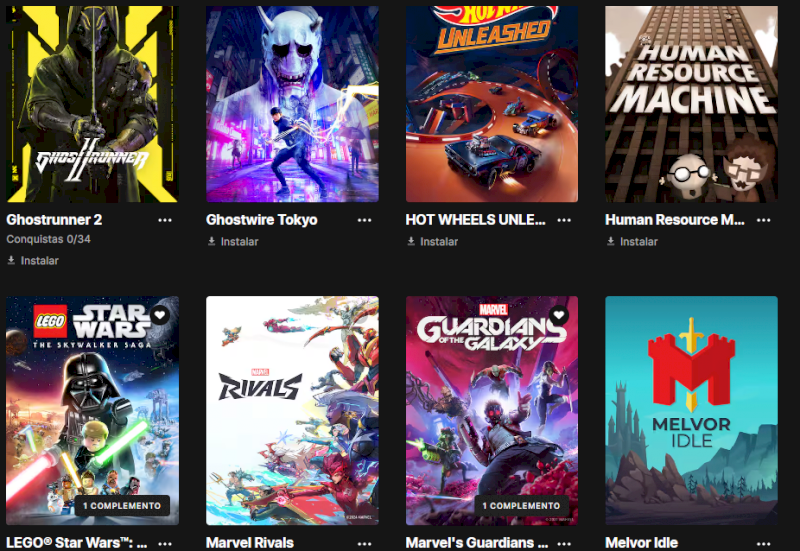Click Instalar under Ghostwire Tokyo

pyautogui.click(x=233, y=242)
